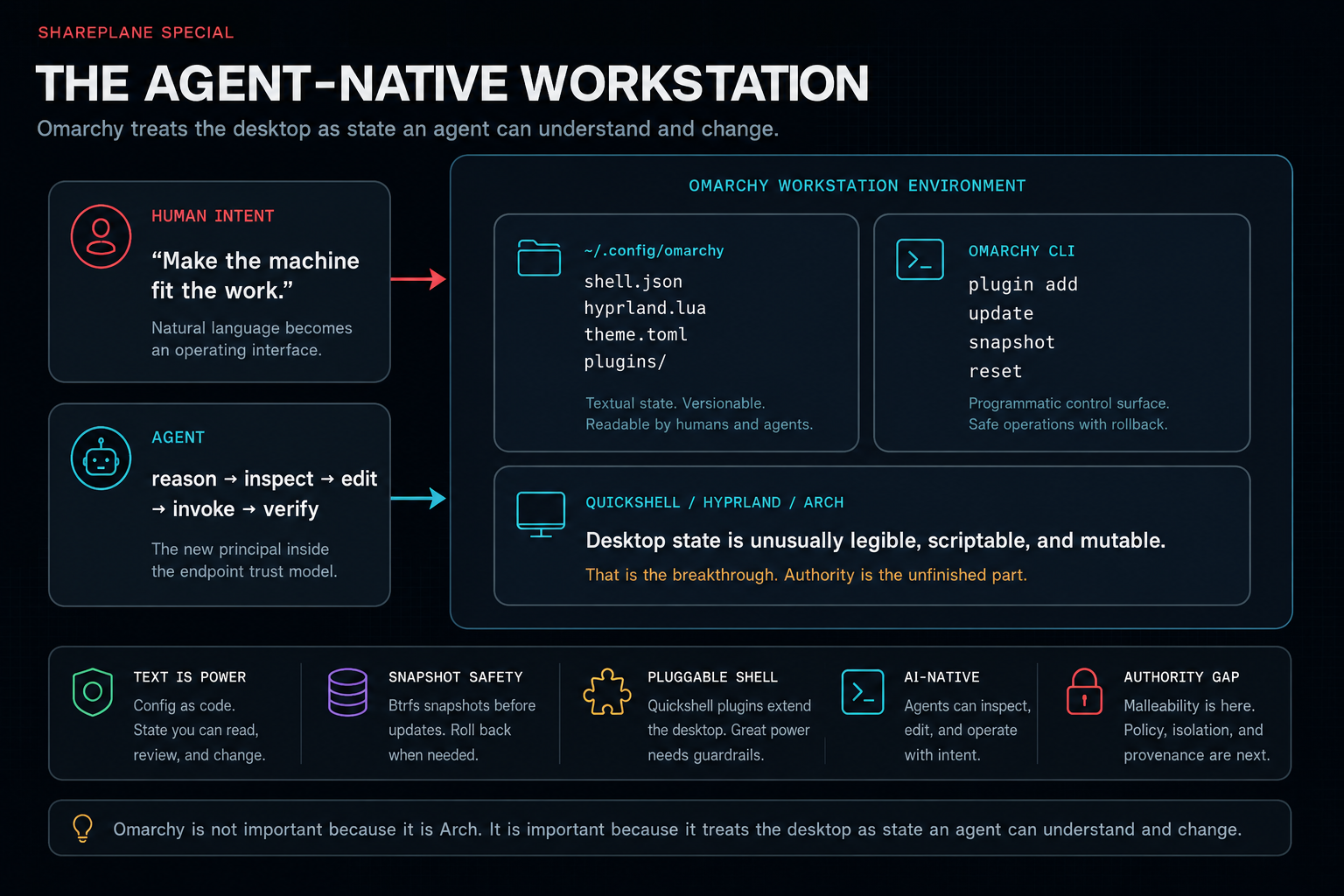Select the shell.json file entry
This screenshot has width=1344, height=896.
(633, 282)
